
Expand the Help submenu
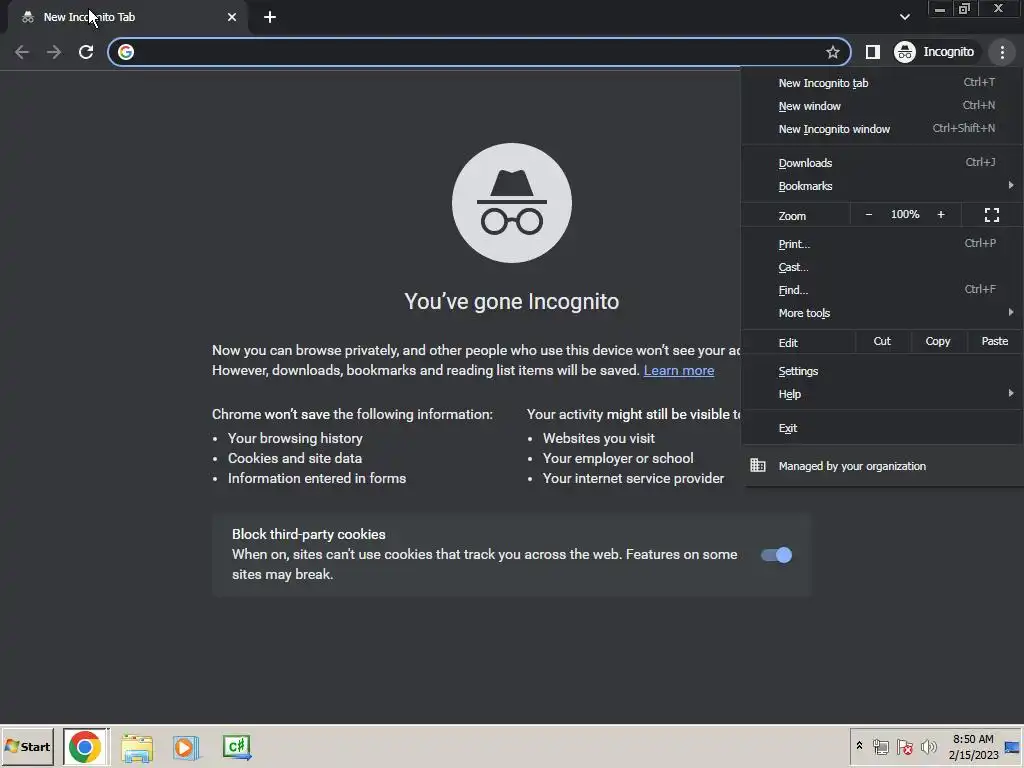tap(882, 394)
